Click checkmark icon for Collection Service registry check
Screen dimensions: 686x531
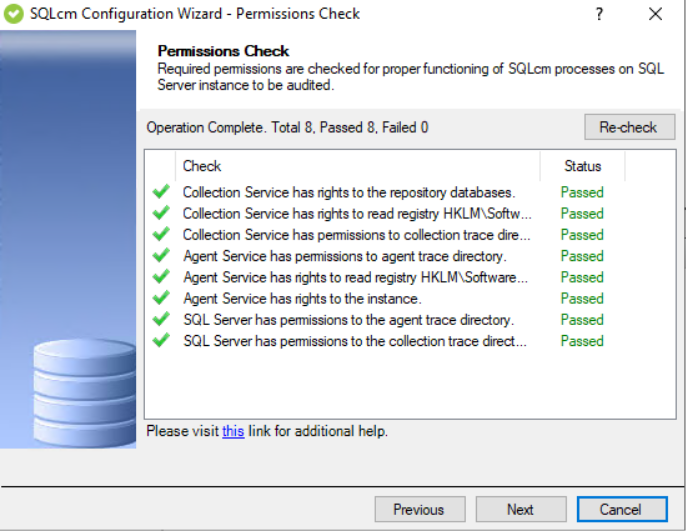[160, 213]
